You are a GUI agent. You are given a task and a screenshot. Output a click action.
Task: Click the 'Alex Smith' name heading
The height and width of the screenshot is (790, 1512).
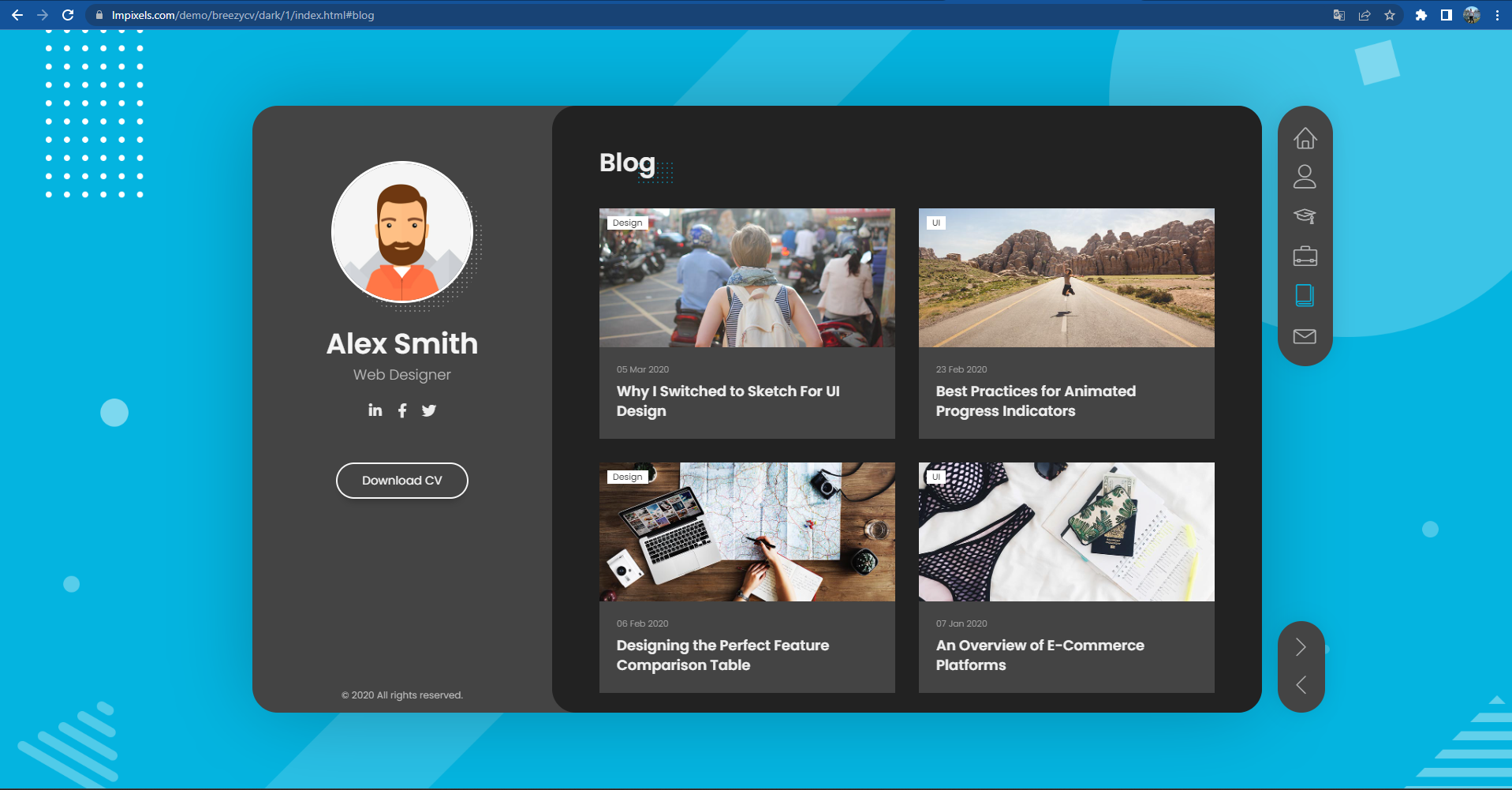[x=402, y=344]
